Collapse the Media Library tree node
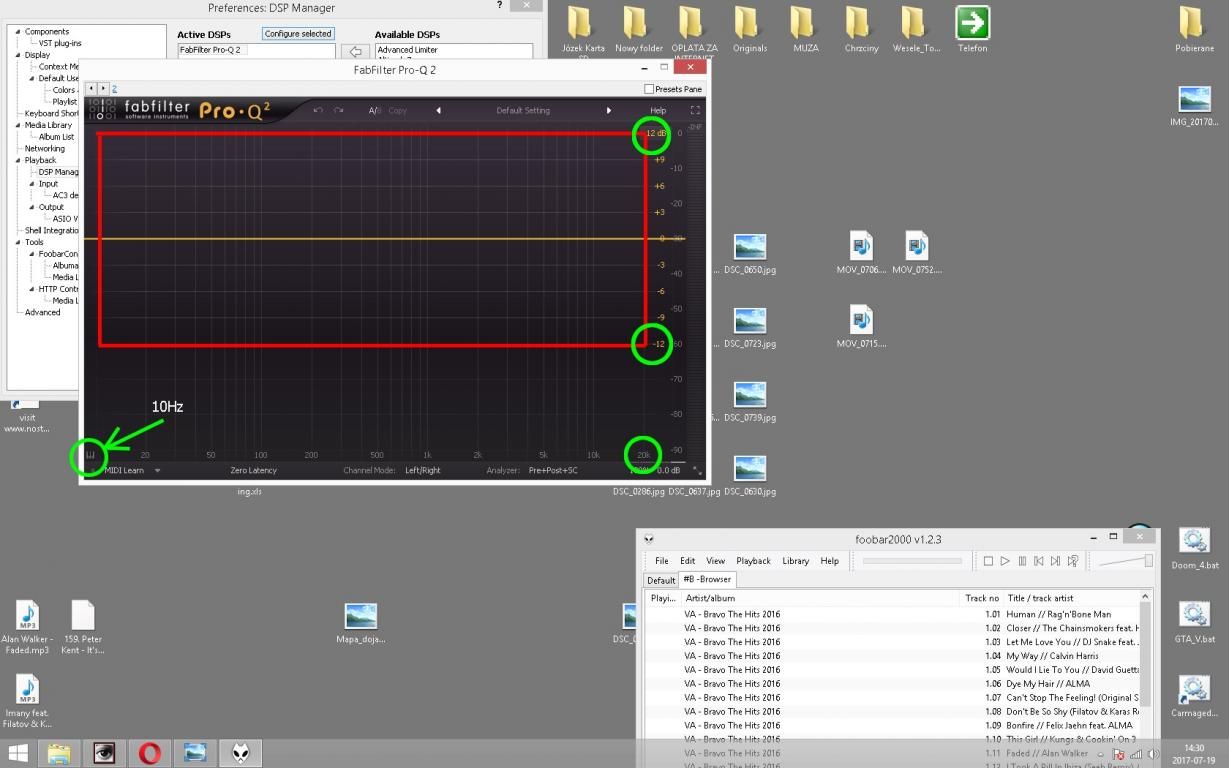This screenshot has width=1229, height=768. 17,125
